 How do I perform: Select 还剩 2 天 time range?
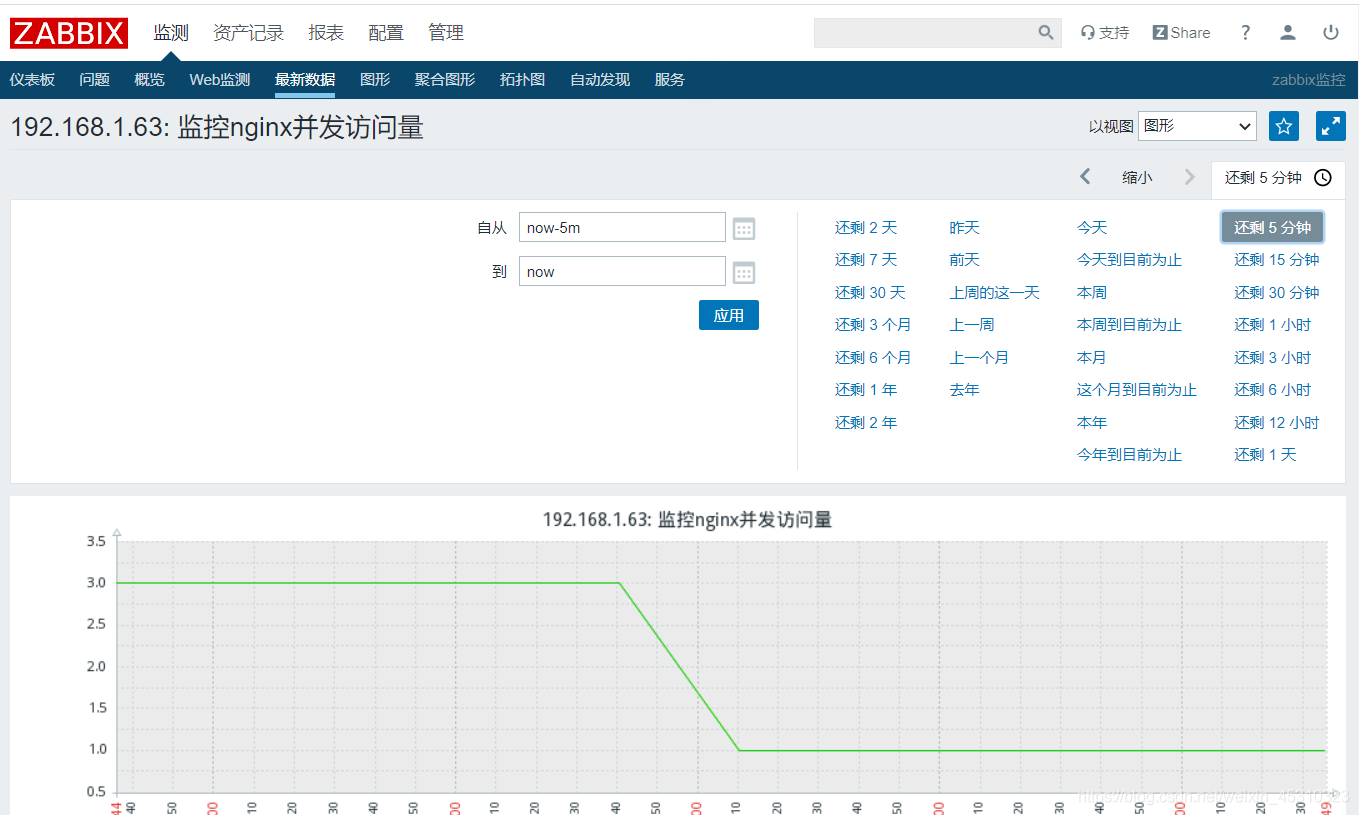(x=866, y=228)
